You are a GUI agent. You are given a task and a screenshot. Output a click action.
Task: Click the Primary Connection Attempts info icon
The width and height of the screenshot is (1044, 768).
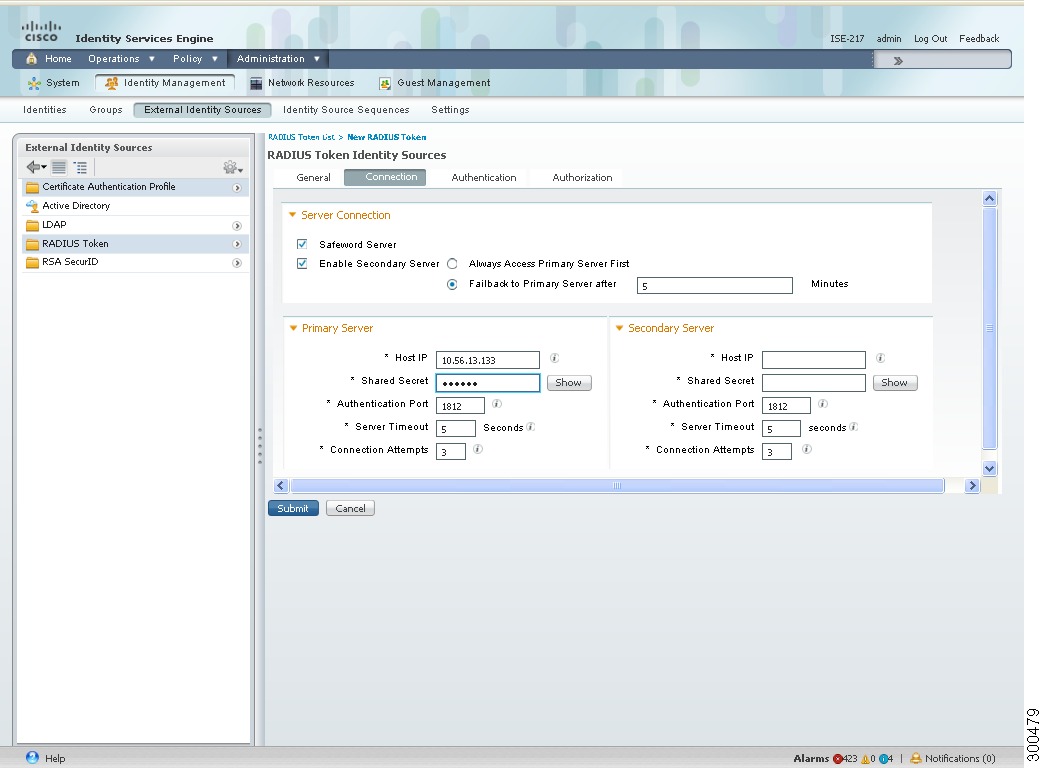[x=478, y=449]
